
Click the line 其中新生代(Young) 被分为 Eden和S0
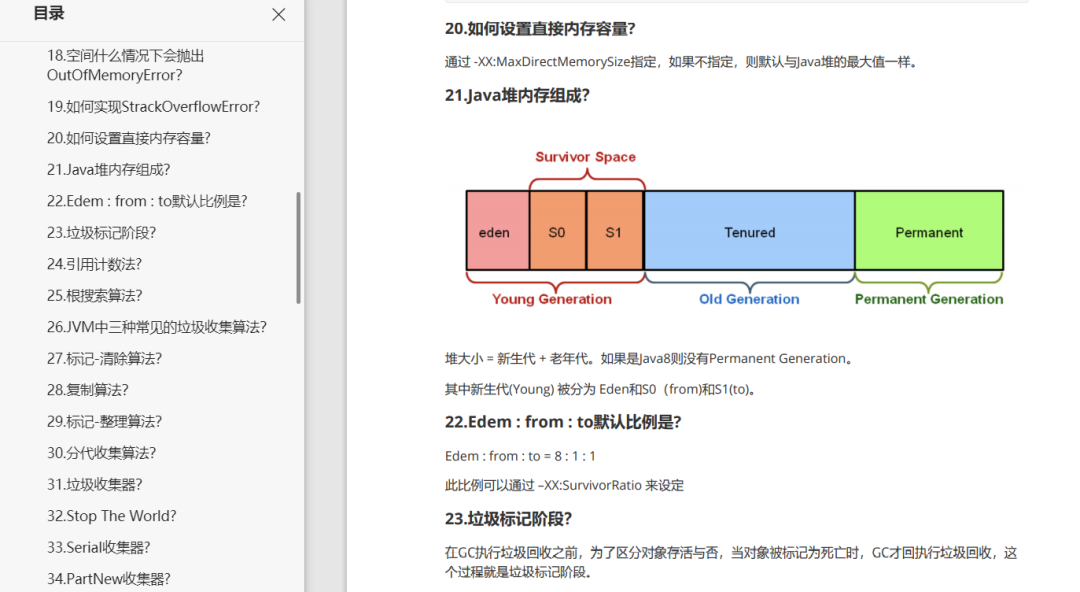coord(601,389)
